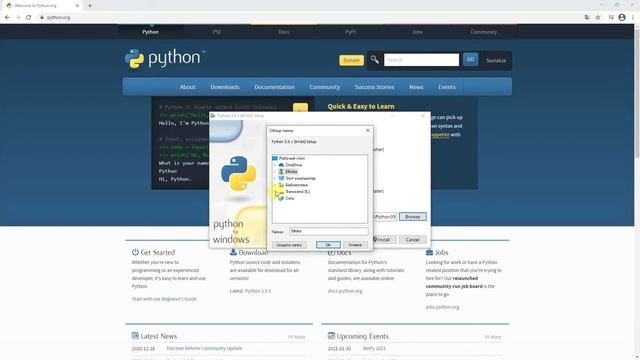The image size is (640, 360).
Task: Click the Создать папку button
Action: pyautogui.click(x=289, y=245)
